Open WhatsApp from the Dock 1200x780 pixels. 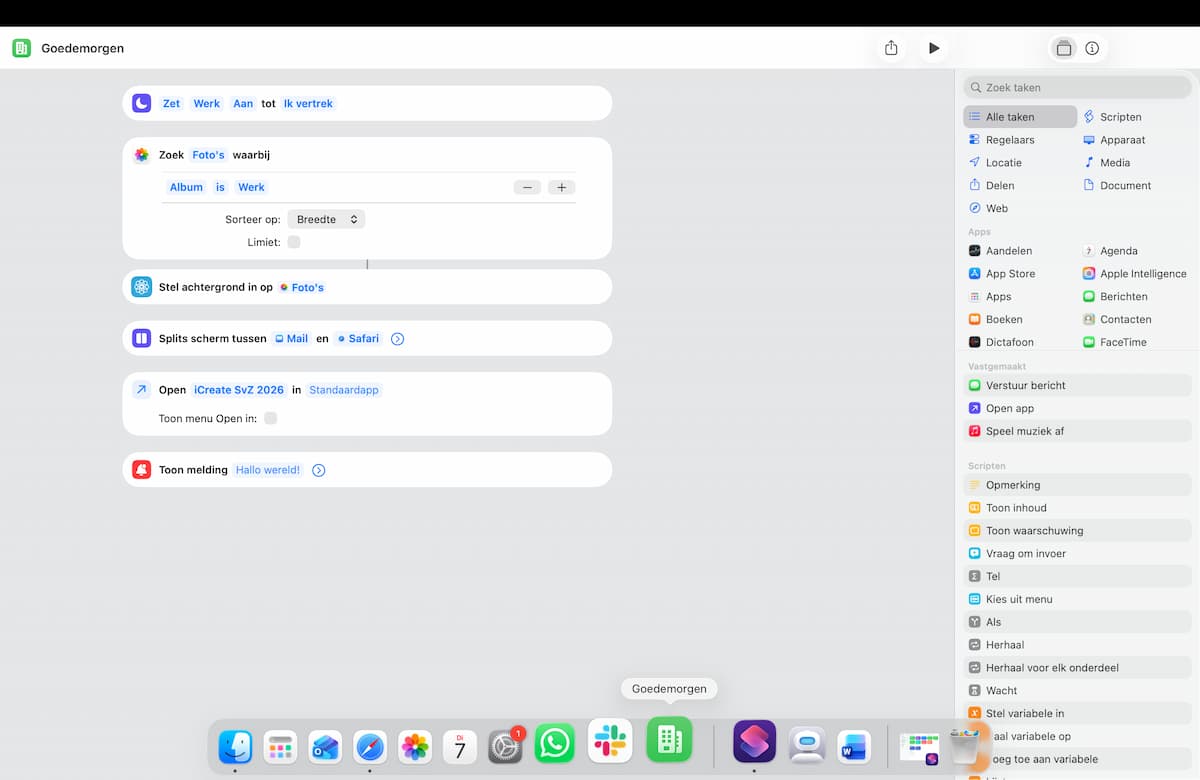(x=554, y=746)
